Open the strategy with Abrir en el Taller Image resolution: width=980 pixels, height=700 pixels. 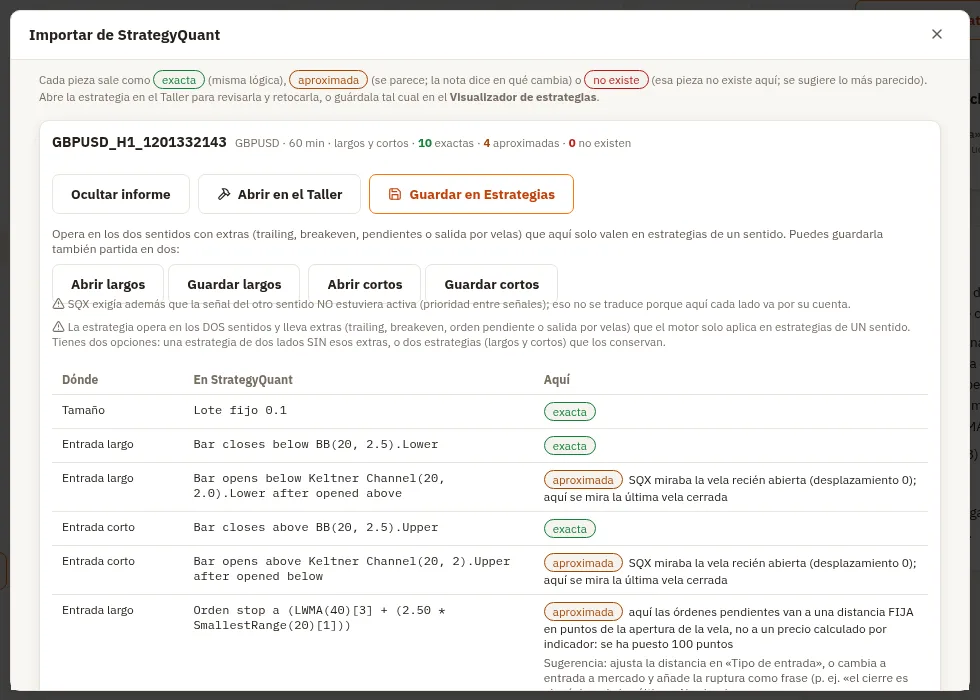click(279, 194)
